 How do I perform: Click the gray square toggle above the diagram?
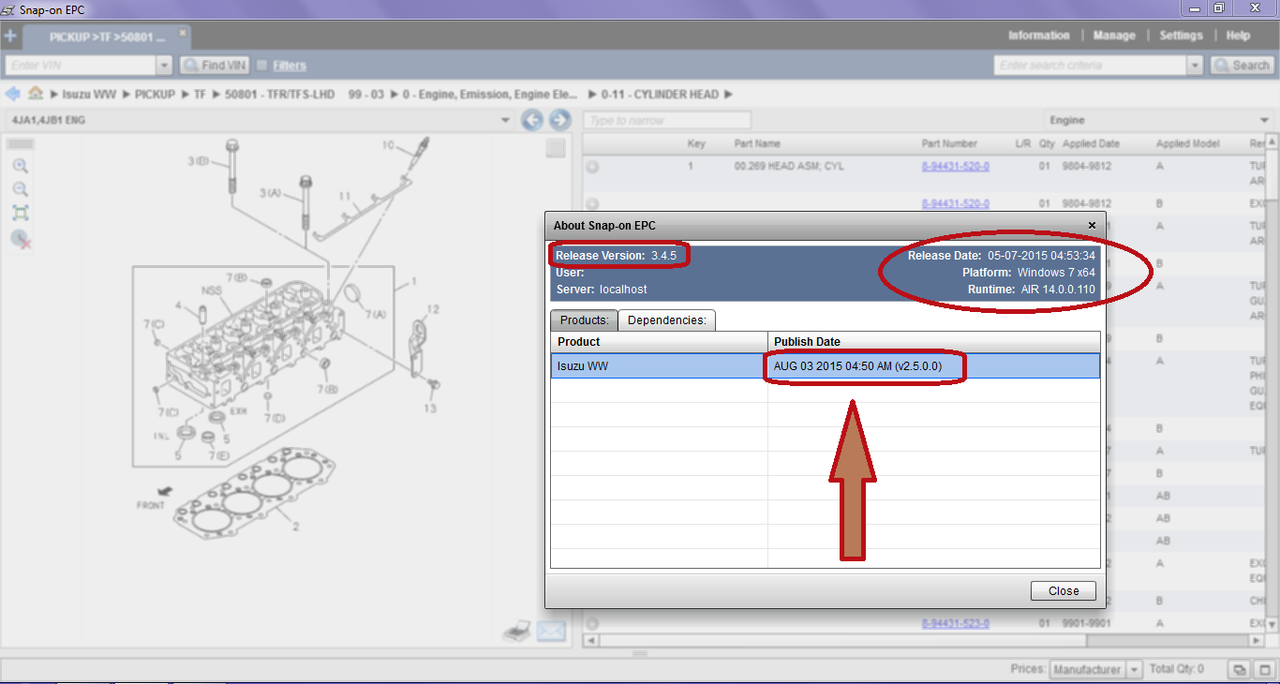click(556, 149)
